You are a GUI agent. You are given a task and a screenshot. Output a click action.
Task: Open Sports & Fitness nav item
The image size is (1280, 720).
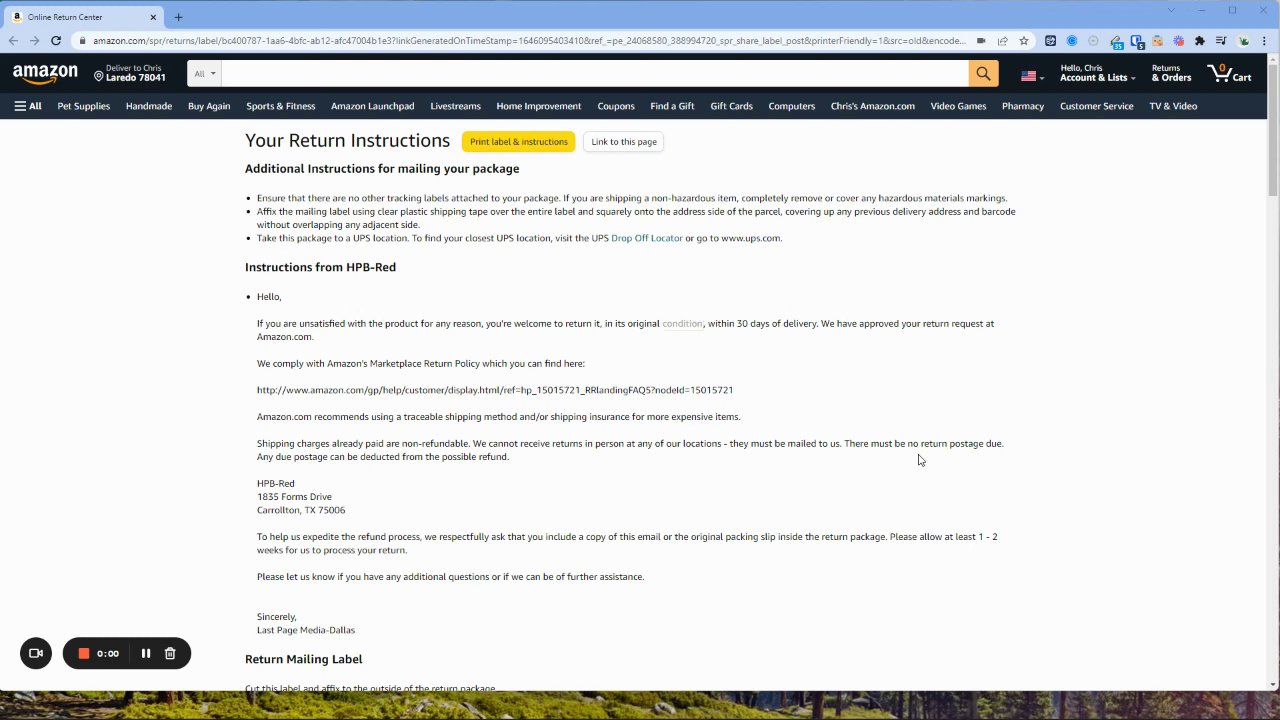[281, 106]
